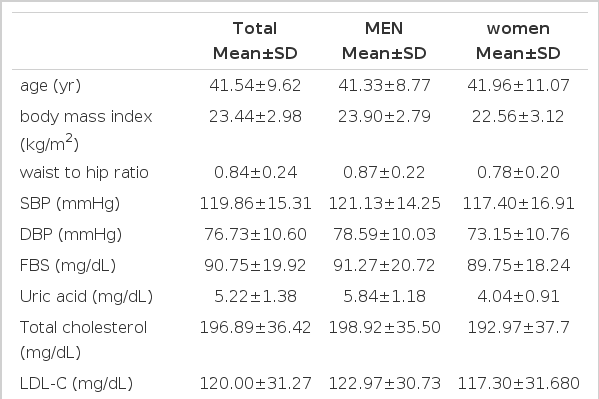The height and width of the screenshot is (399, 599).
Task: Click the body mass index row label
Action: click(x=86, y=130)
